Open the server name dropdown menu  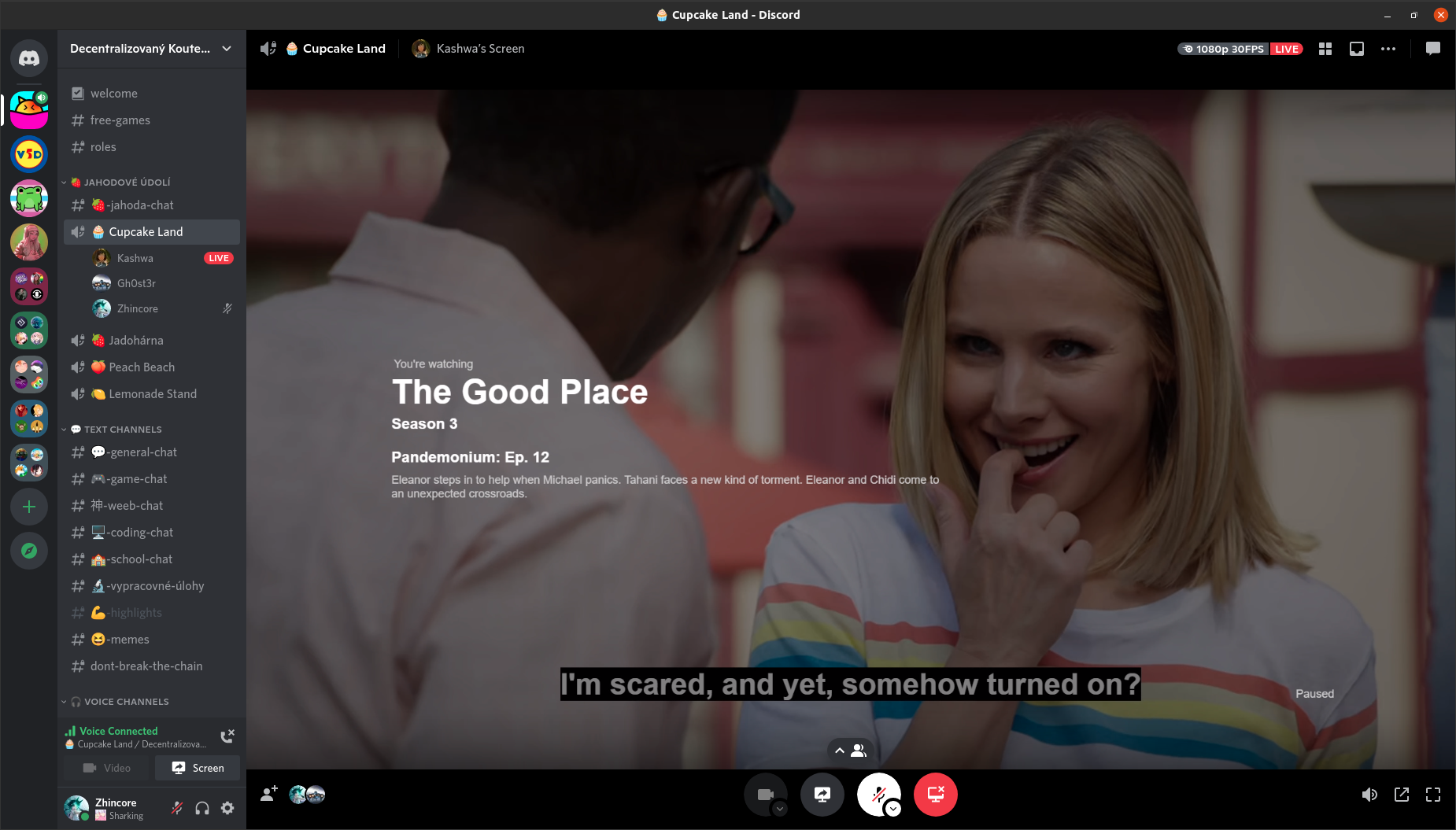[227, 49]
